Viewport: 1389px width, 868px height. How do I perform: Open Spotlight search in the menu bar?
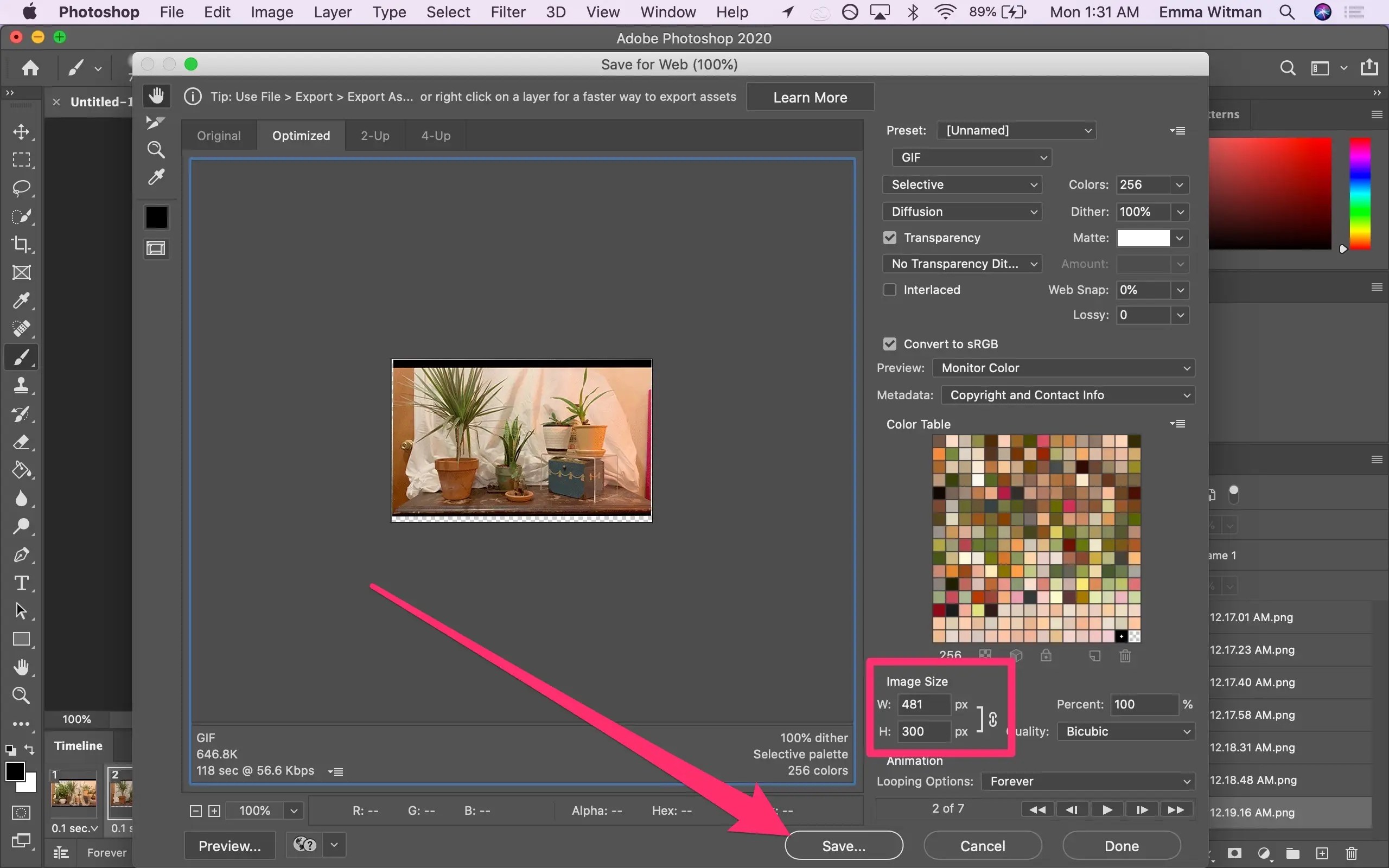pos(1286,12)
